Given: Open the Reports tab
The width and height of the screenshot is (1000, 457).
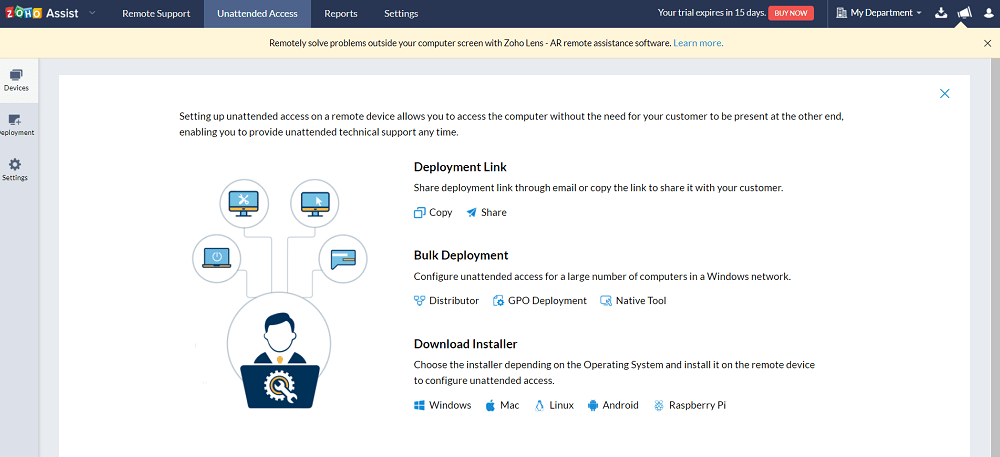Looking at the screenshot, I should tap(341, 13).
